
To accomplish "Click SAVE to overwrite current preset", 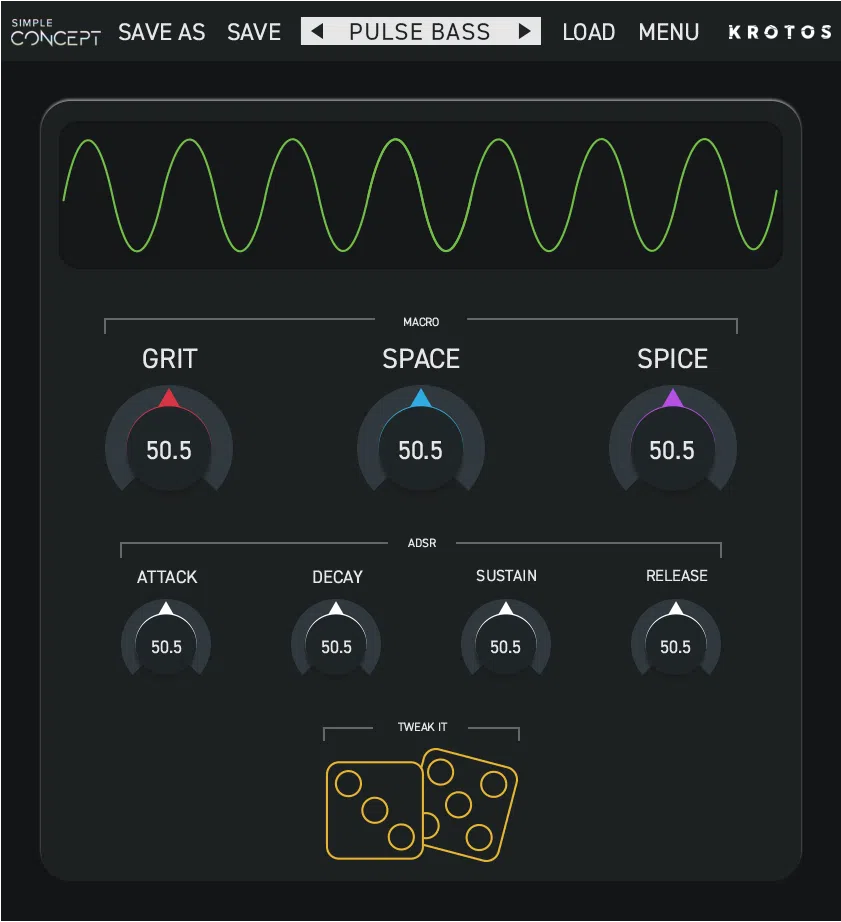I will point(253,32).
